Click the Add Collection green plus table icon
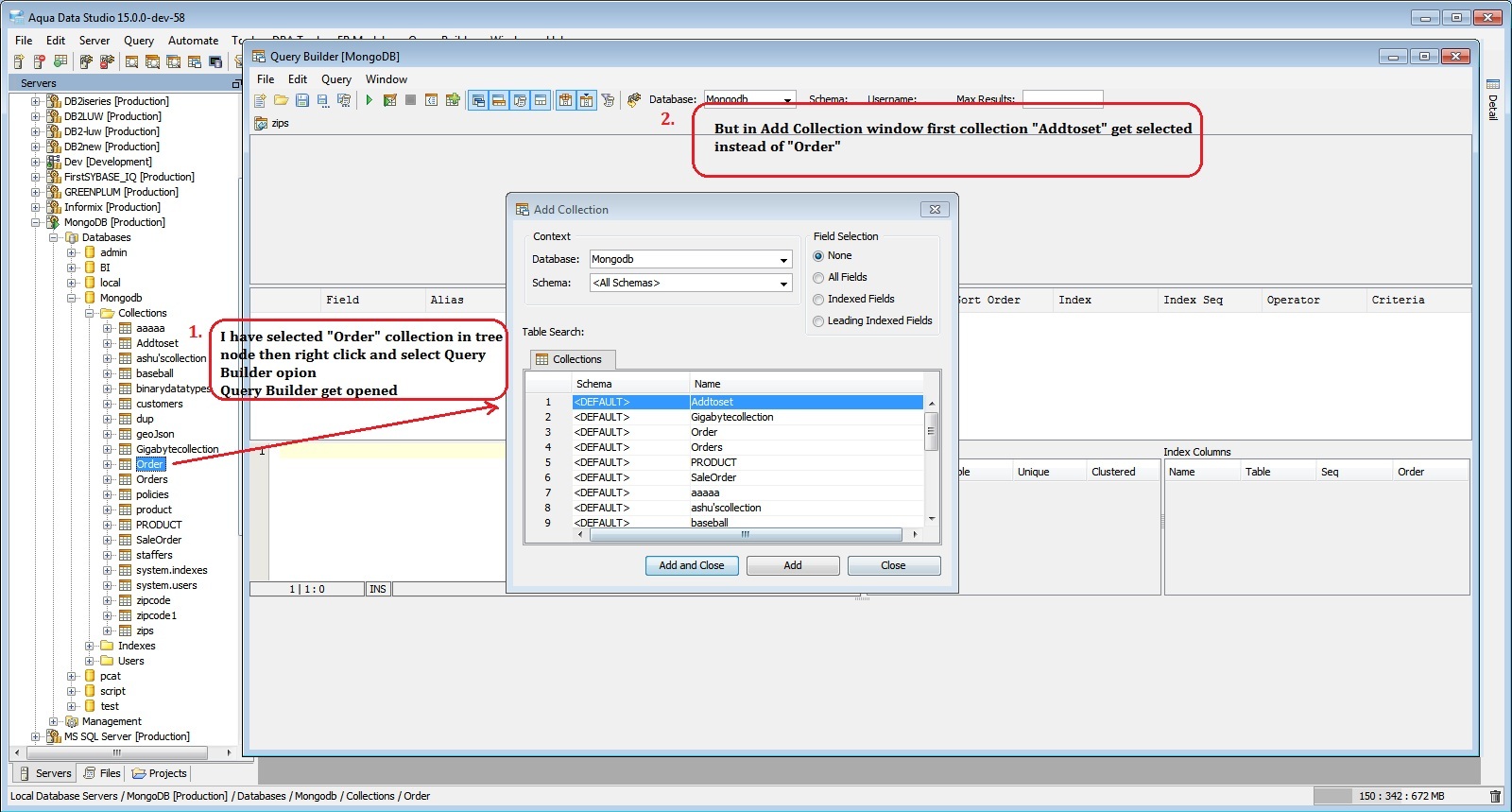The image size is (1512, 812). pyautogui.click(x=453, y=99)
